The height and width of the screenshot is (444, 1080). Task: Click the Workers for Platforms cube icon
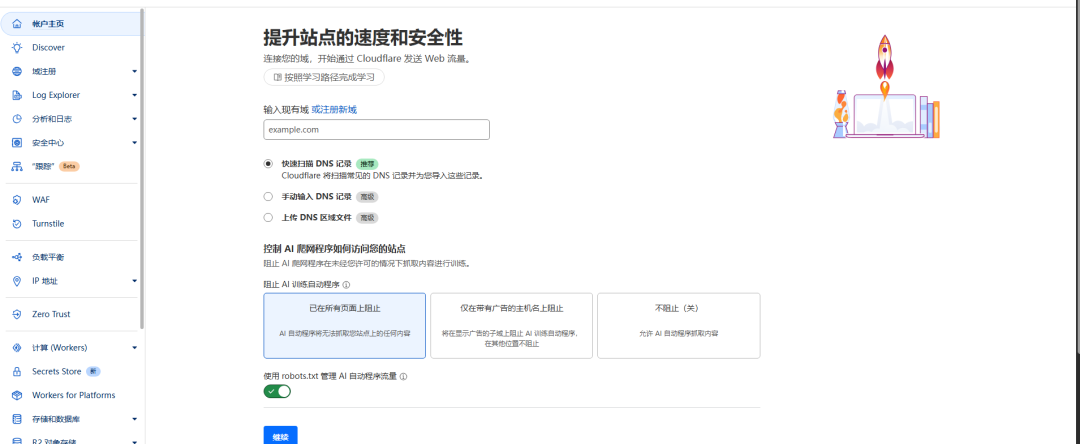pos(17,395)
